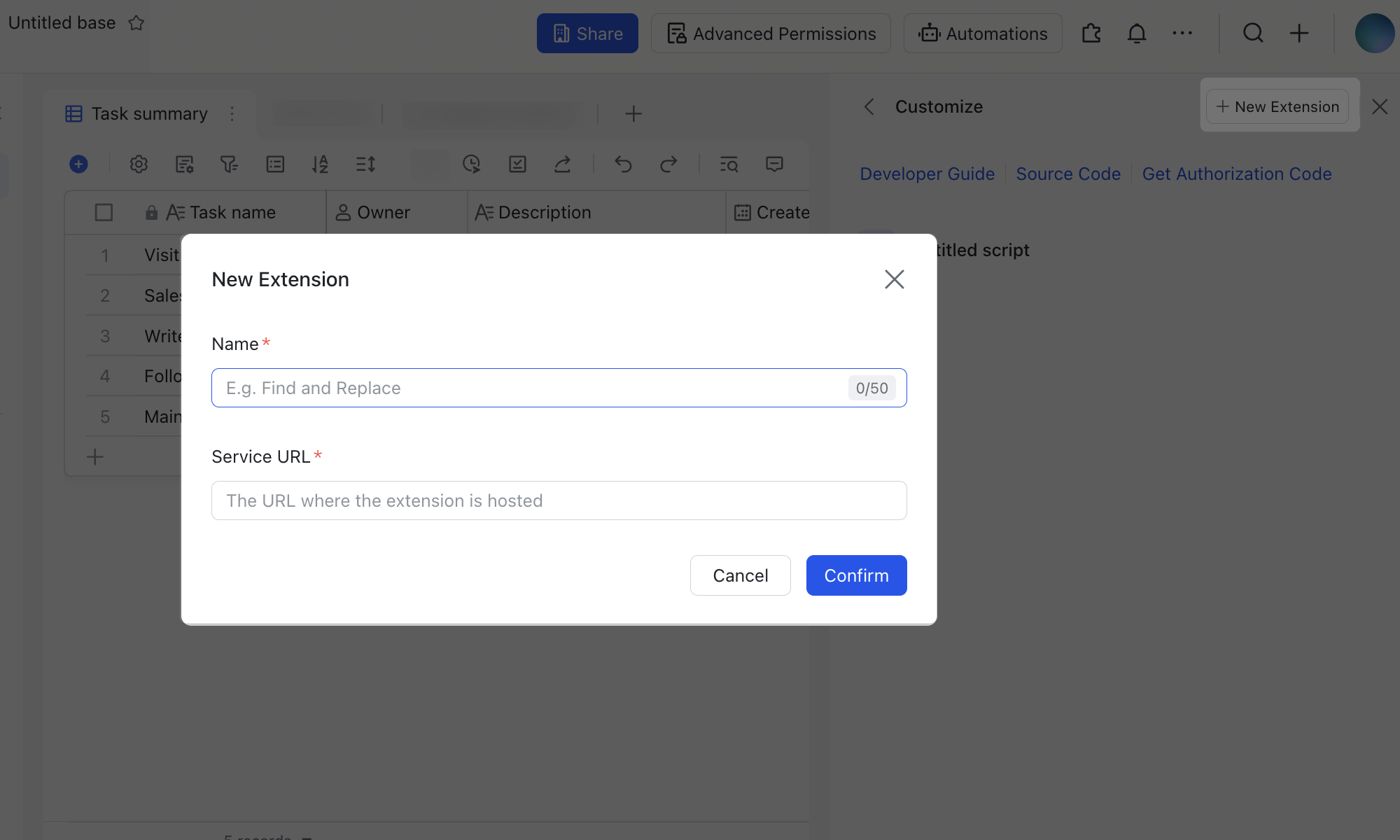Collapse the Customize panel with the back chevron
This screenshot has width=1400, height=840.
point(869,106)
